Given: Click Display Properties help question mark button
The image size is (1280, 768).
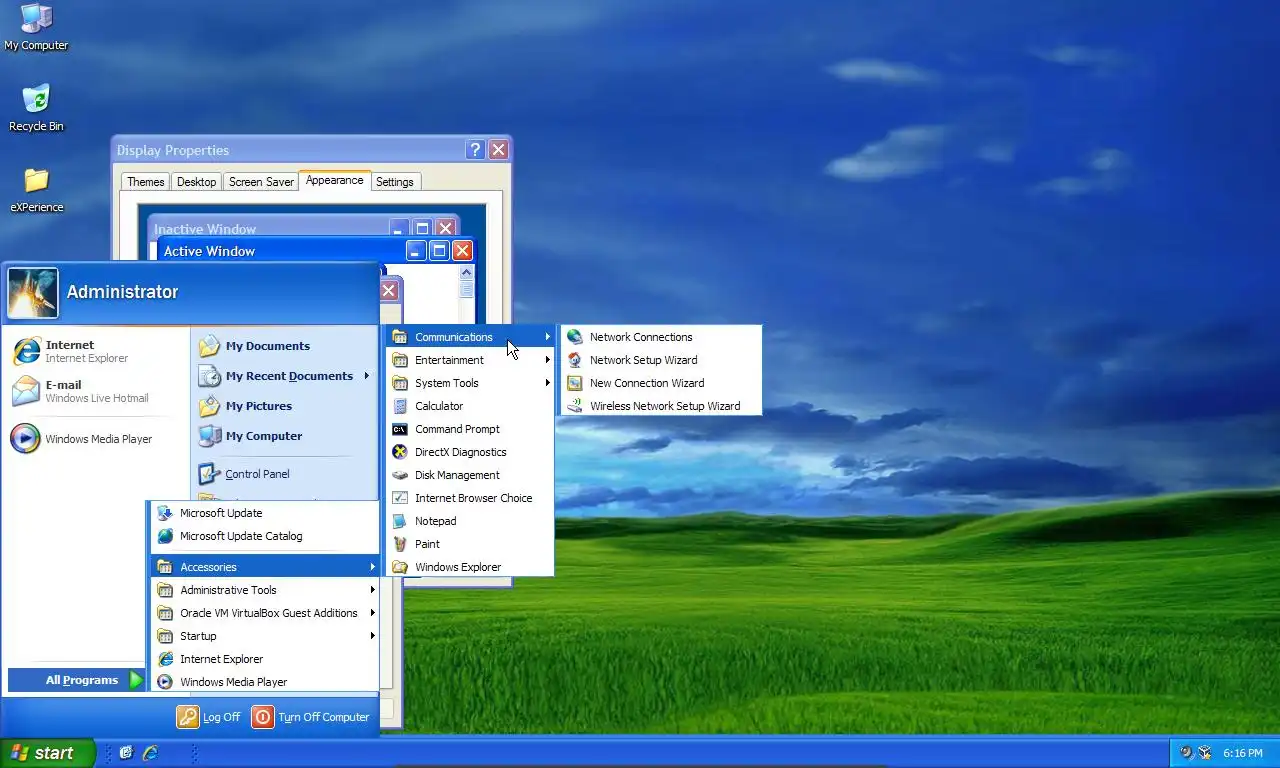Looking at the screenshot, I should [476, 150].
